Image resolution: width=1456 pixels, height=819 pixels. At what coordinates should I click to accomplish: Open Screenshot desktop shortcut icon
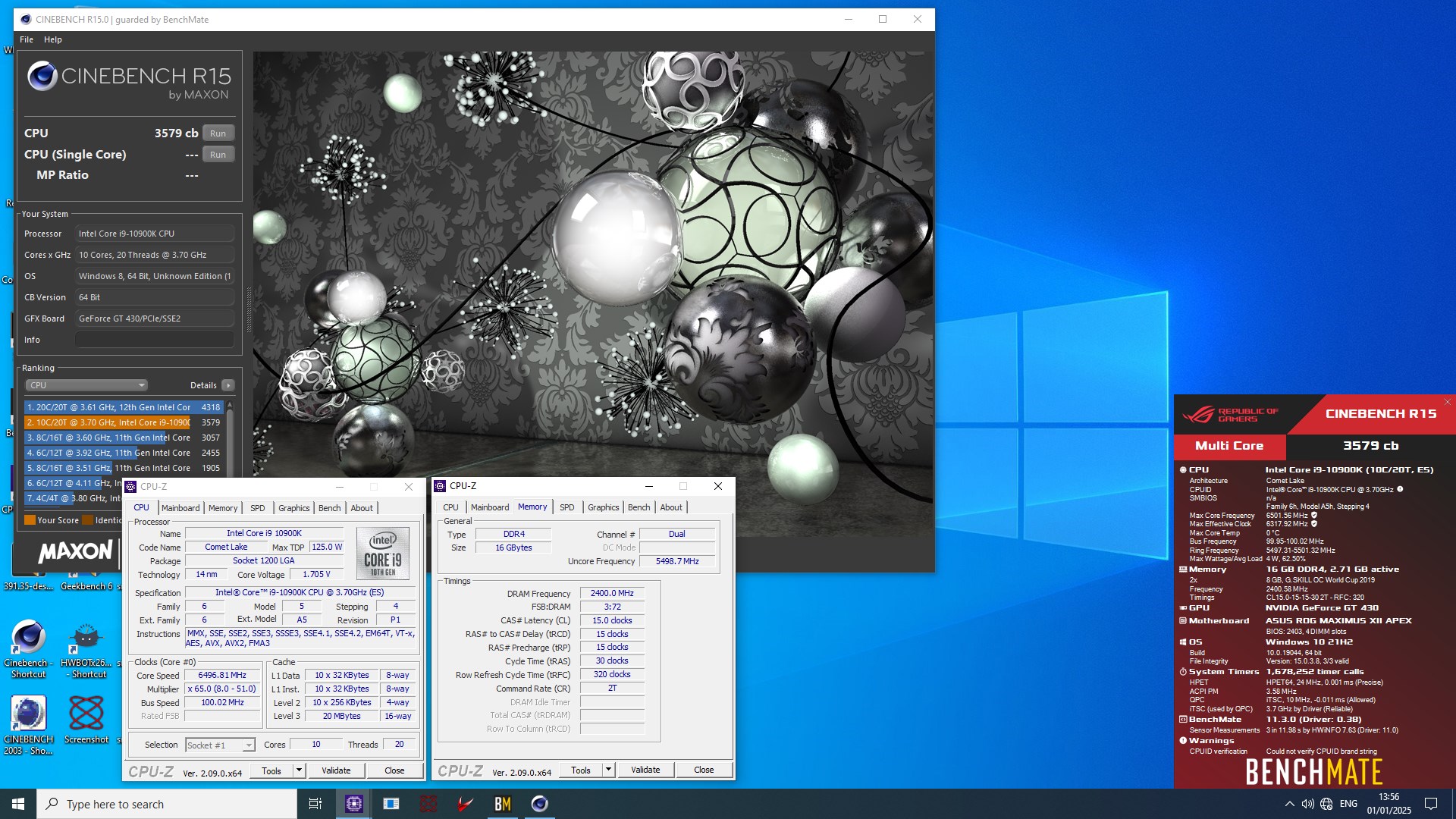(86, 714)
